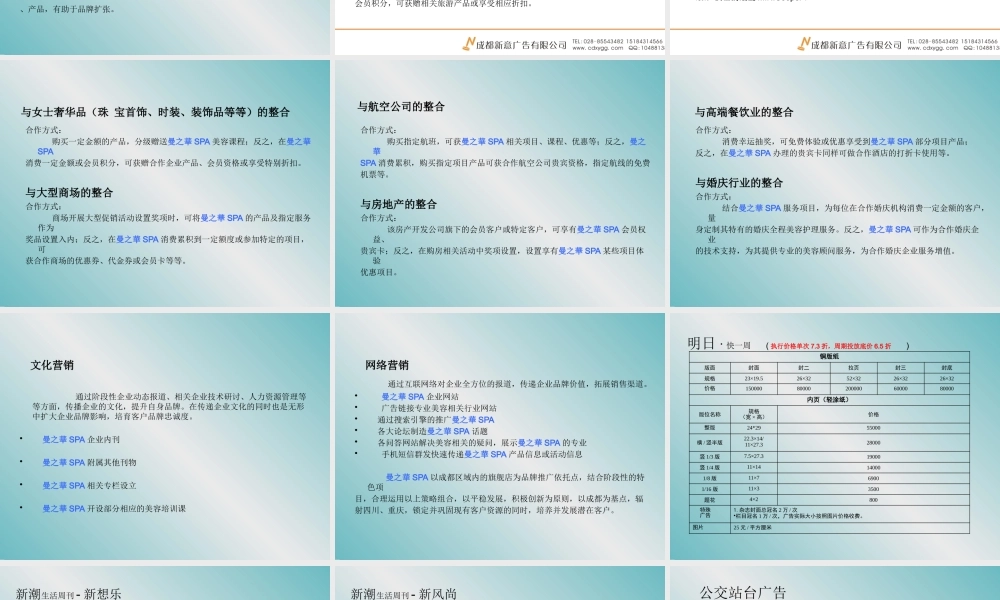This screenshot has width=1000, height=600.
Task: Click the title 新潮生活周刊 - 新想乐
Action: pos(68,594)
